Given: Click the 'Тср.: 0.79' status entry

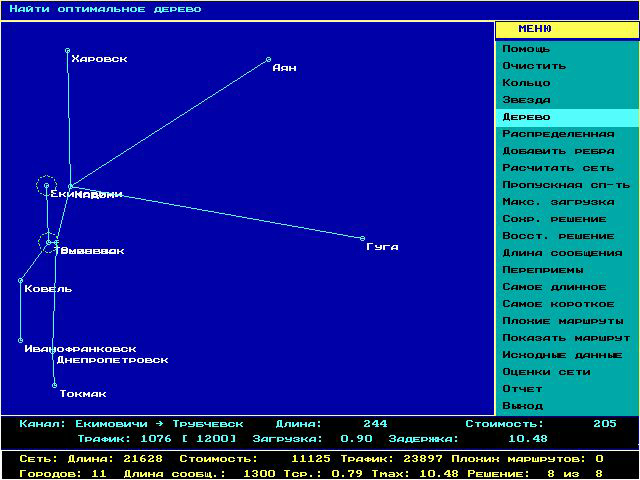Looking at the screenshot, I should point(323,474).
